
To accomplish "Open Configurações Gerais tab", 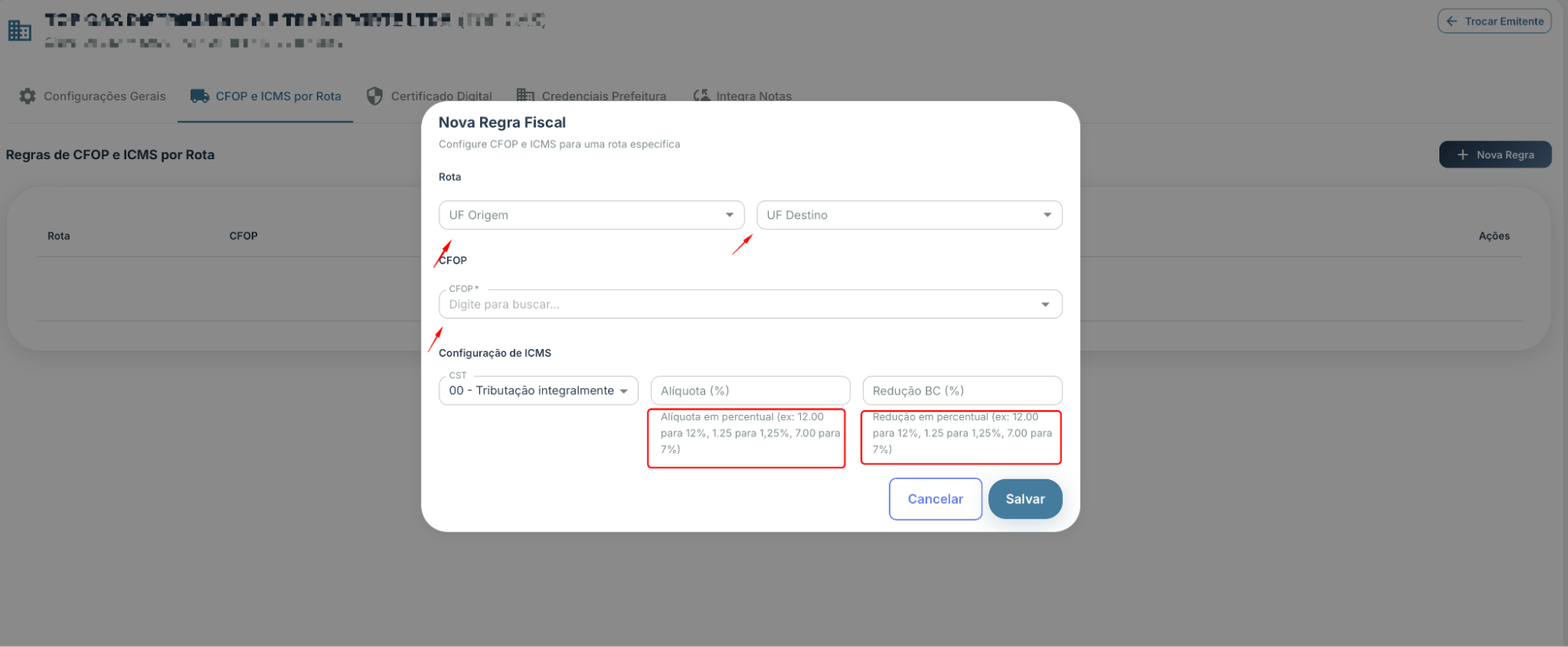I will [x=93, y=96].
